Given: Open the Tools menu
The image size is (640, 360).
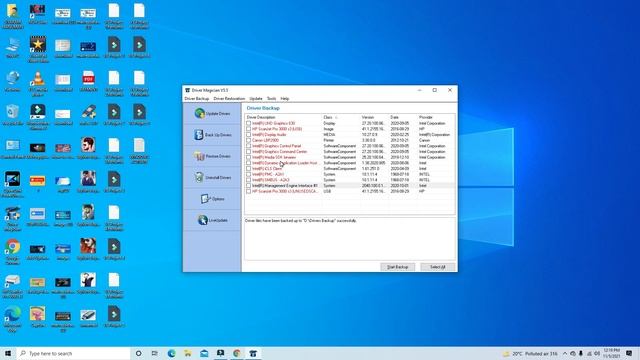Looking at the screenshot, I should 271,99.
